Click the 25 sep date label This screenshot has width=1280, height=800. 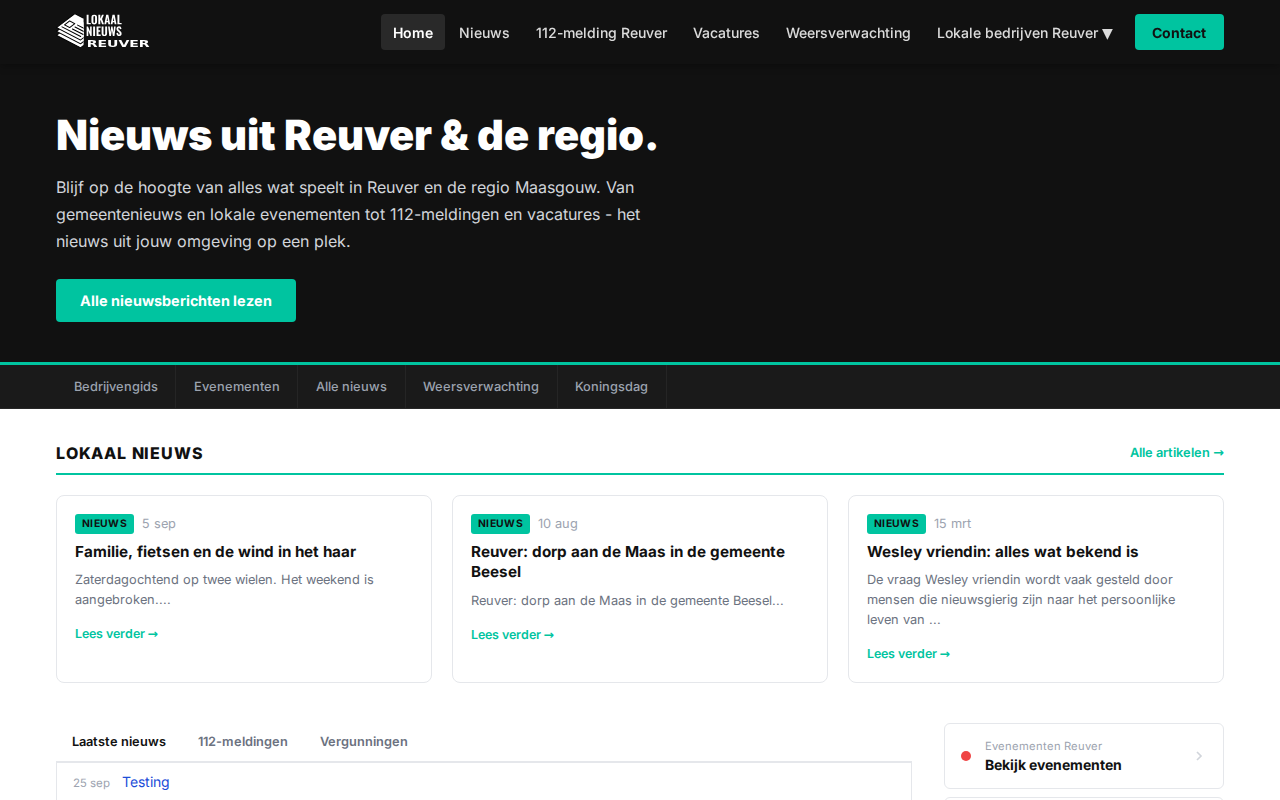(x=91, y=783)
